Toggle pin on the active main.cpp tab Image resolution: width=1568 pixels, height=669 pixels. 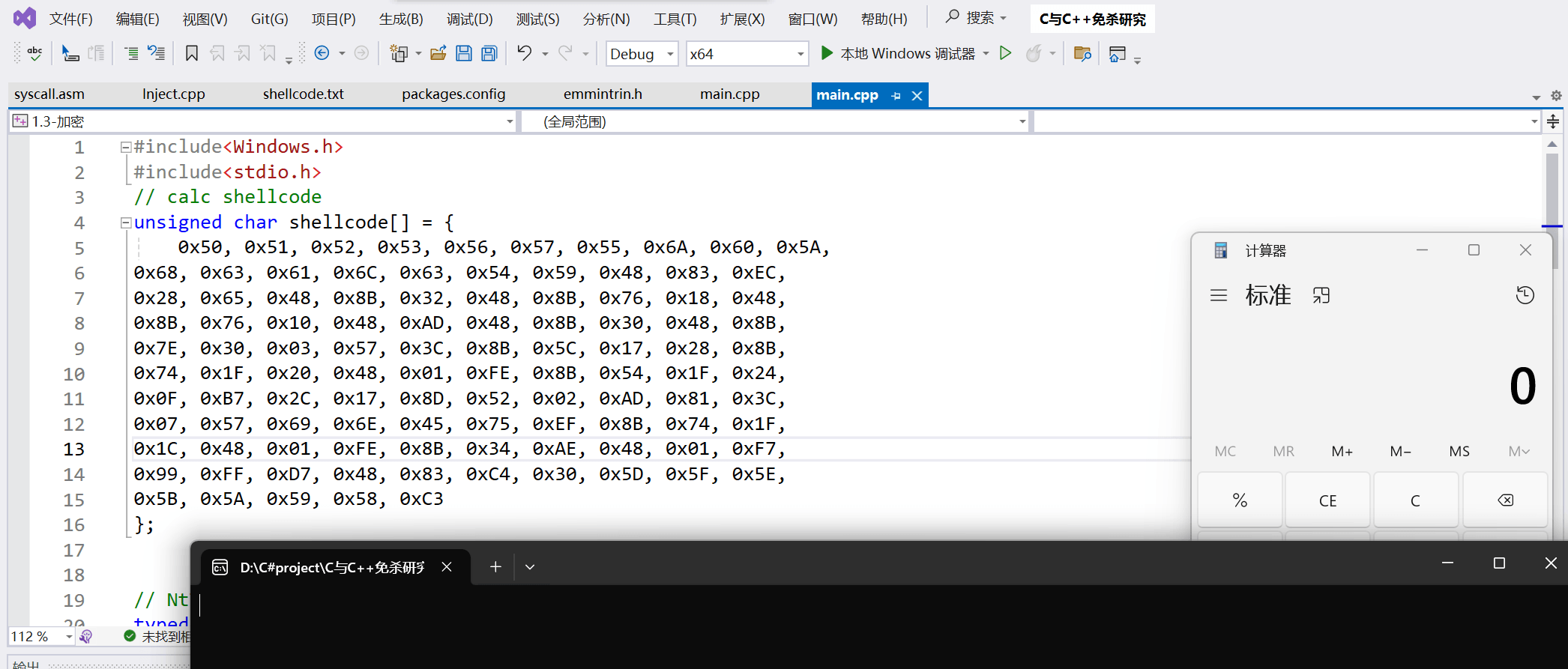896,96
